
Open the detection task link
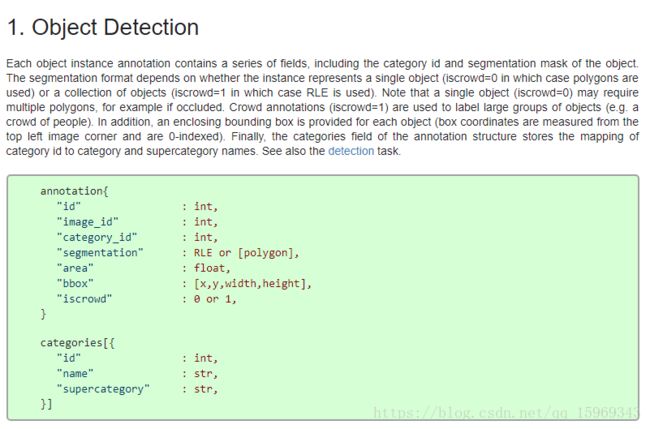pos(351,151)
